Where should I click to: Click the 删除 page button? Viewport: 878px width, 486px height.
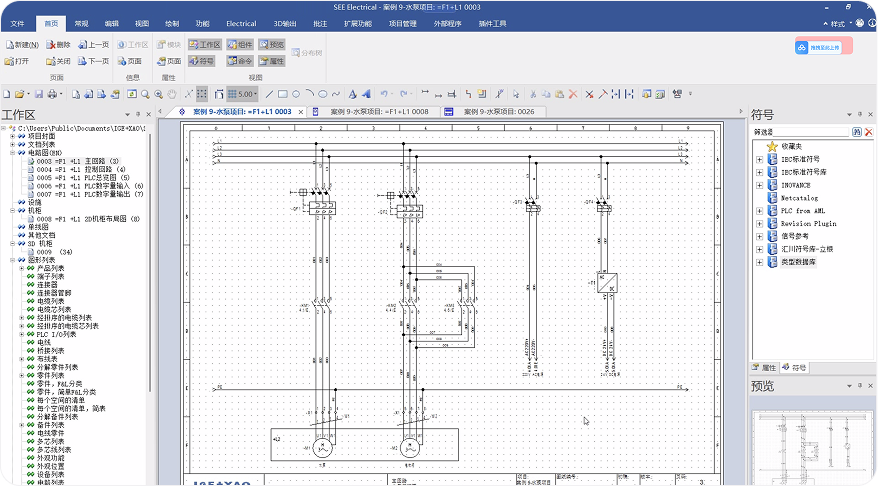pyautogui.click(x=59, y=45)
